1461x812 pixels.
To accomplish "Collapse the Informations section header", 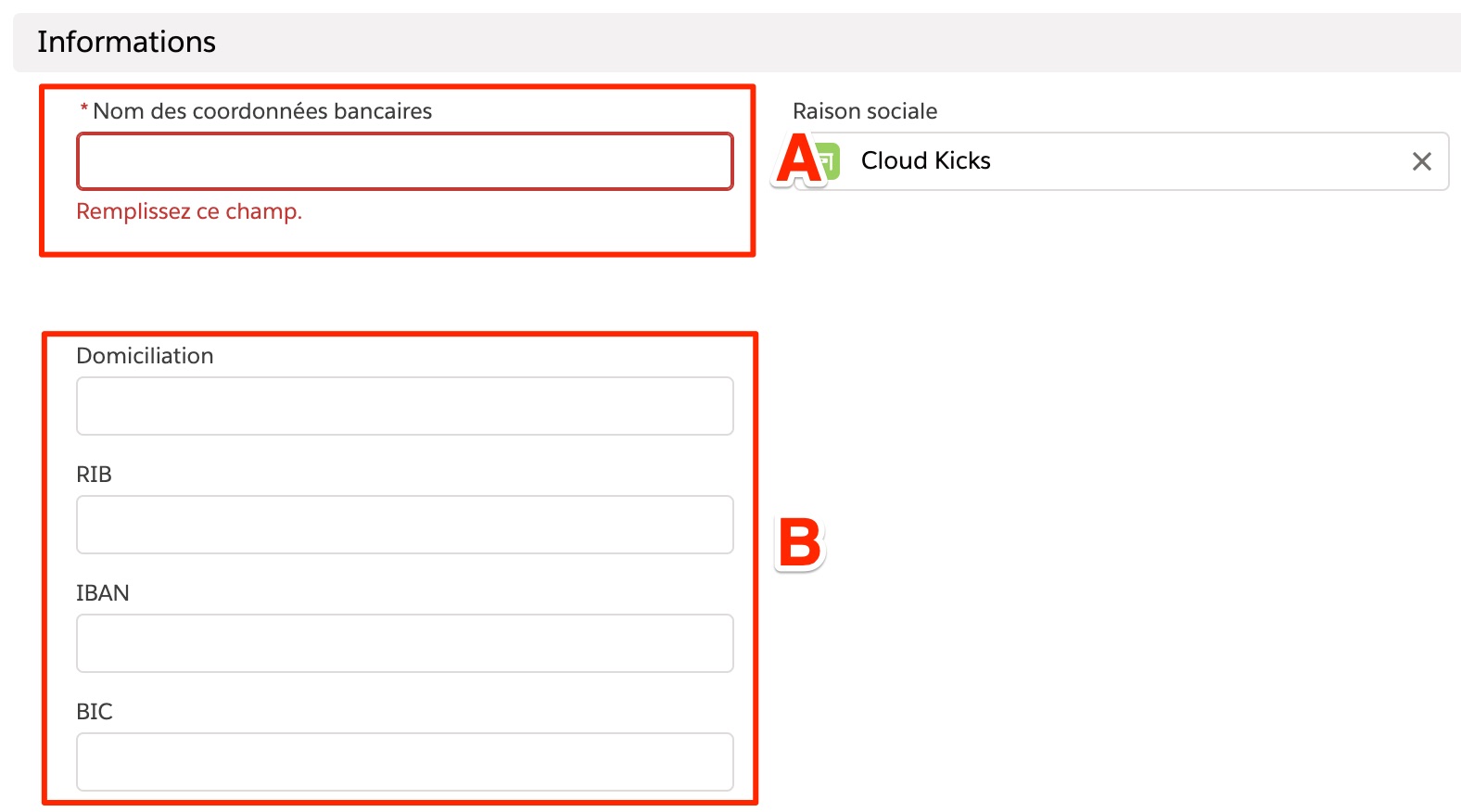I will point(126,43).
